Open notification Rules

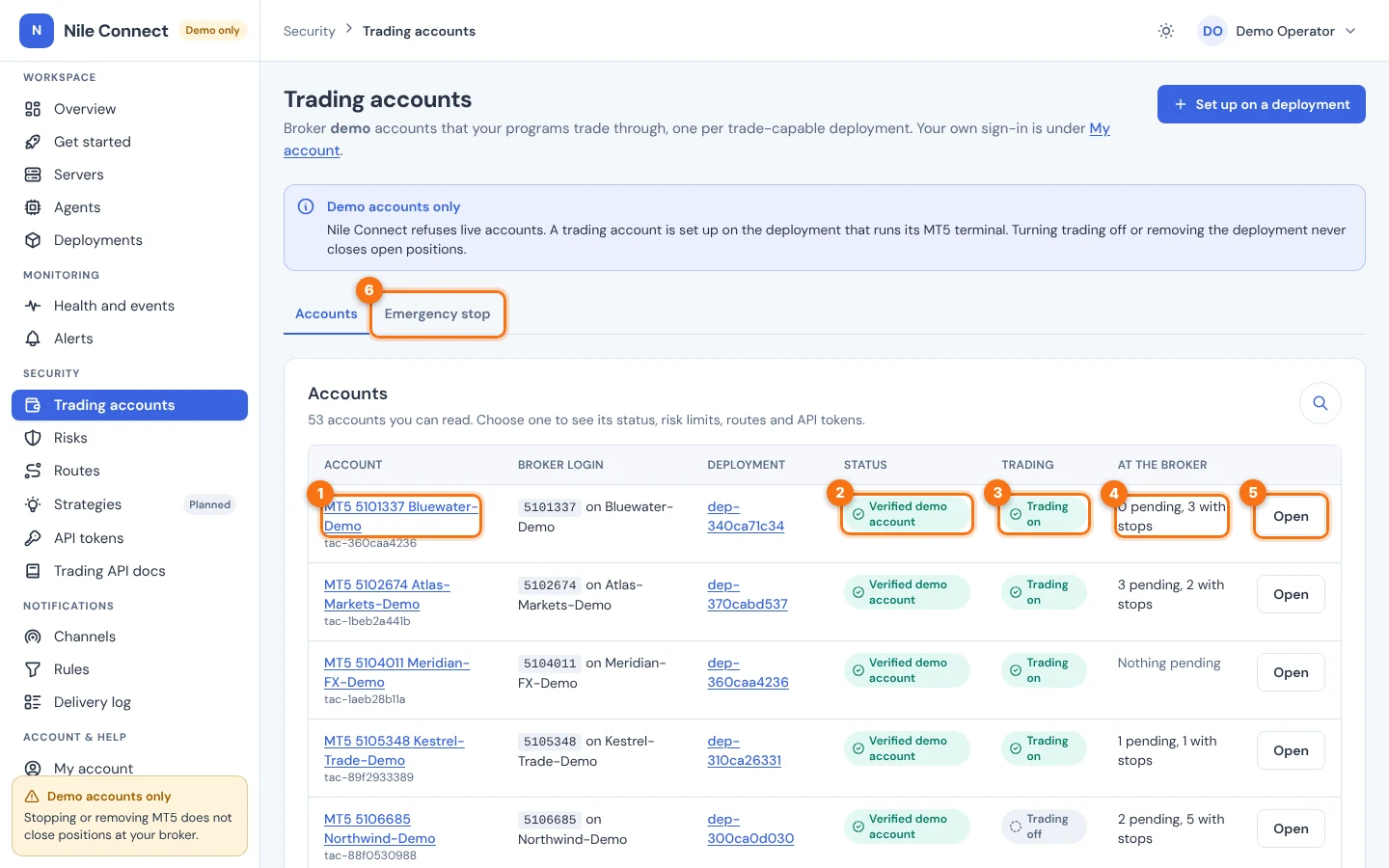point(129,669)
